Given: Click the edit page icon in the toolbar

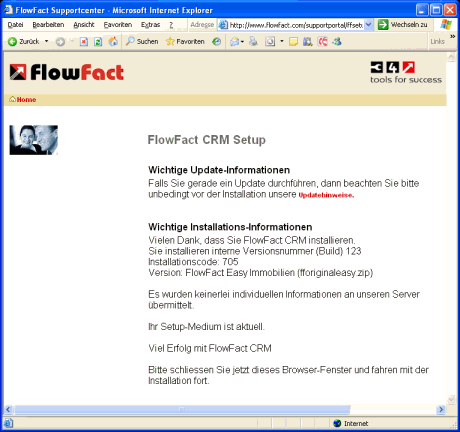Looking at the screenshot, I should [270, 42].
